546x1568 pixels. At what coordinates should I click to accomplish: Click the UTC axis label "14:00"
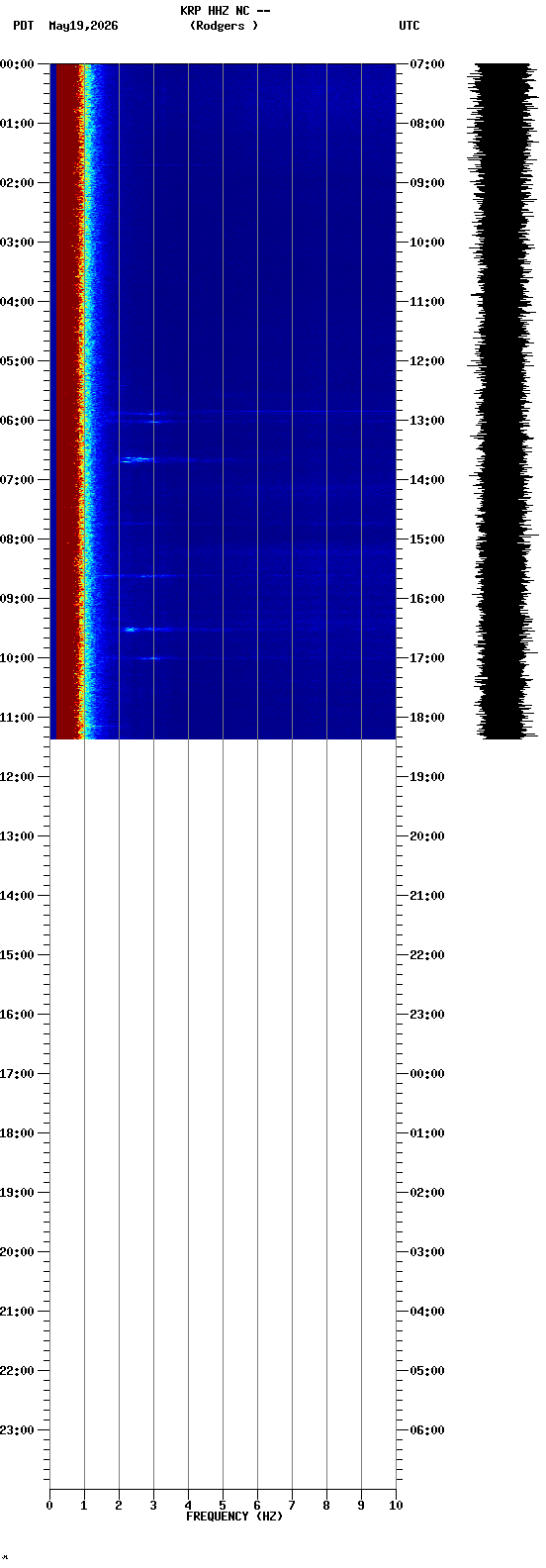coord(427,480)
